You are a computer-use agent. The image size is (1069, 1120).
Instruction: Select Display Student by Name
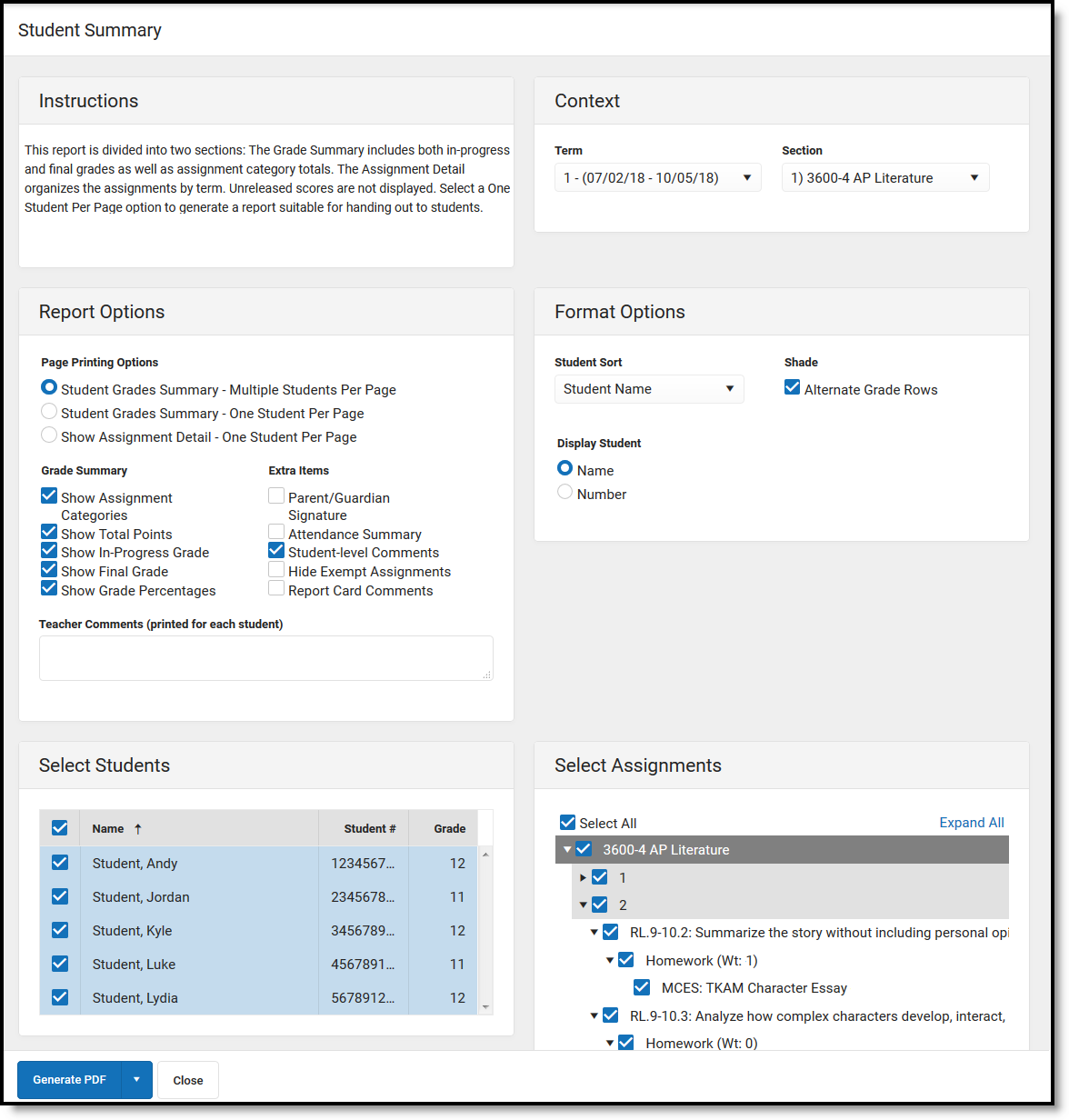(564, 468)
